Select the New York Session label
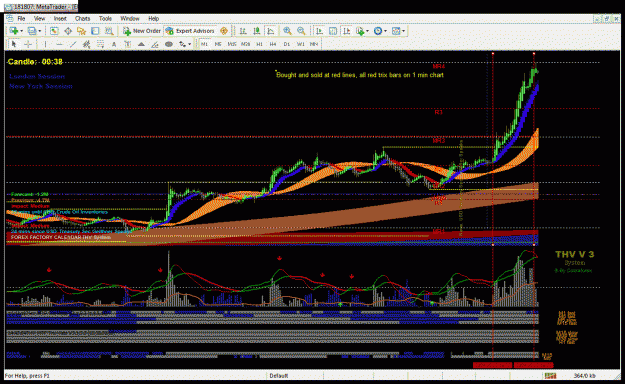625x384 pixels. 41,86
